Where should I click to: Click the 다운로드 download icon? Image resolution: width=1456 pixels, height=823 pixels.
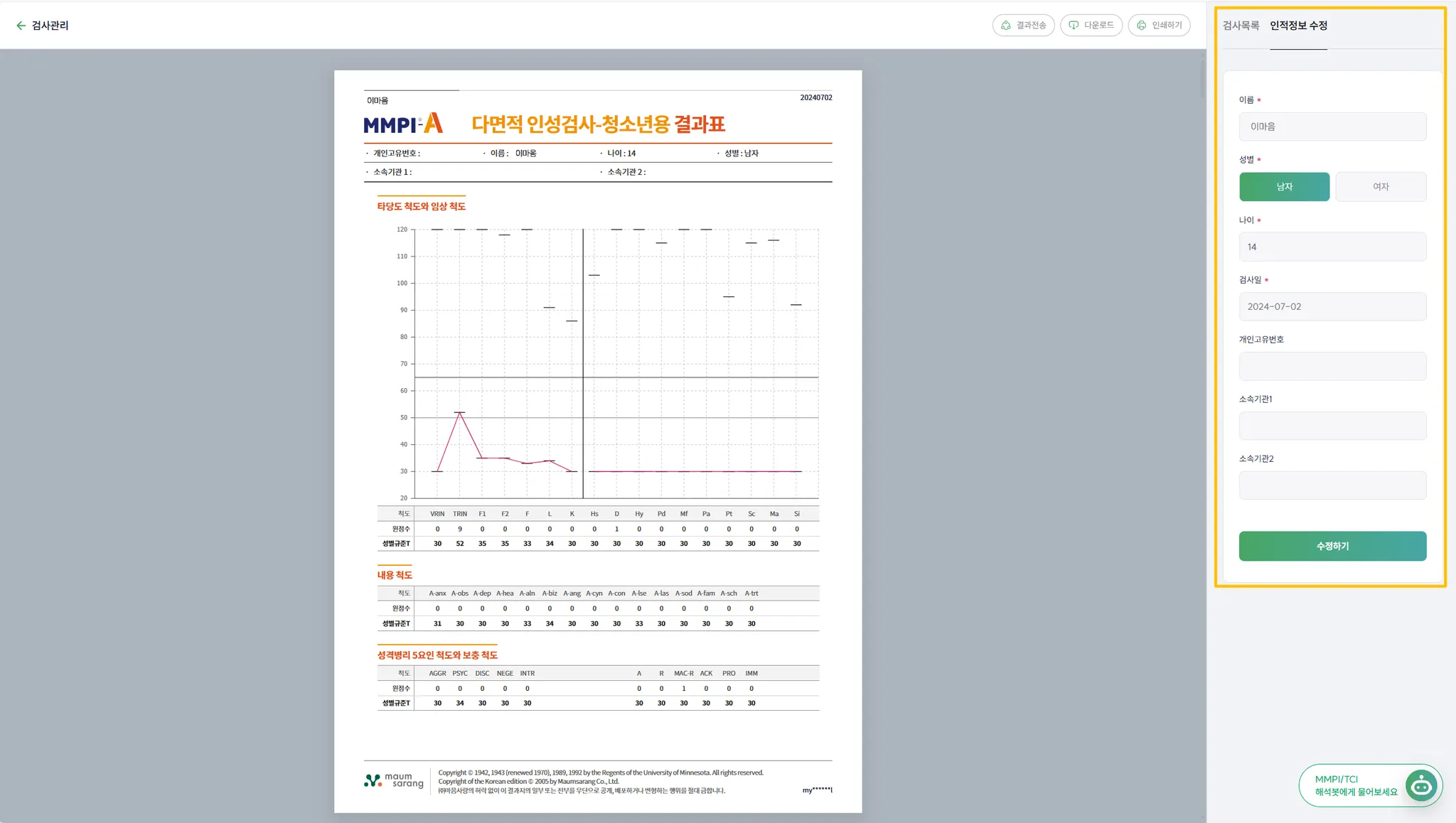point(1074,26)
